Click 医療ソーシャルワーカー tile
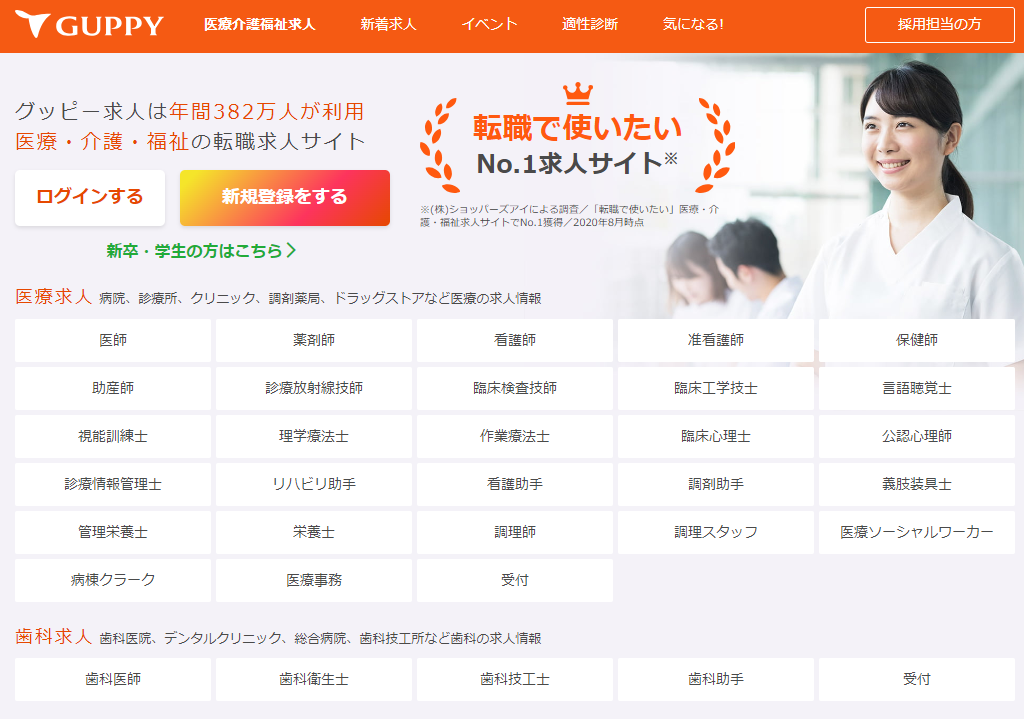Viewport: 1024px width, 719px height. [x=917, y=532]
